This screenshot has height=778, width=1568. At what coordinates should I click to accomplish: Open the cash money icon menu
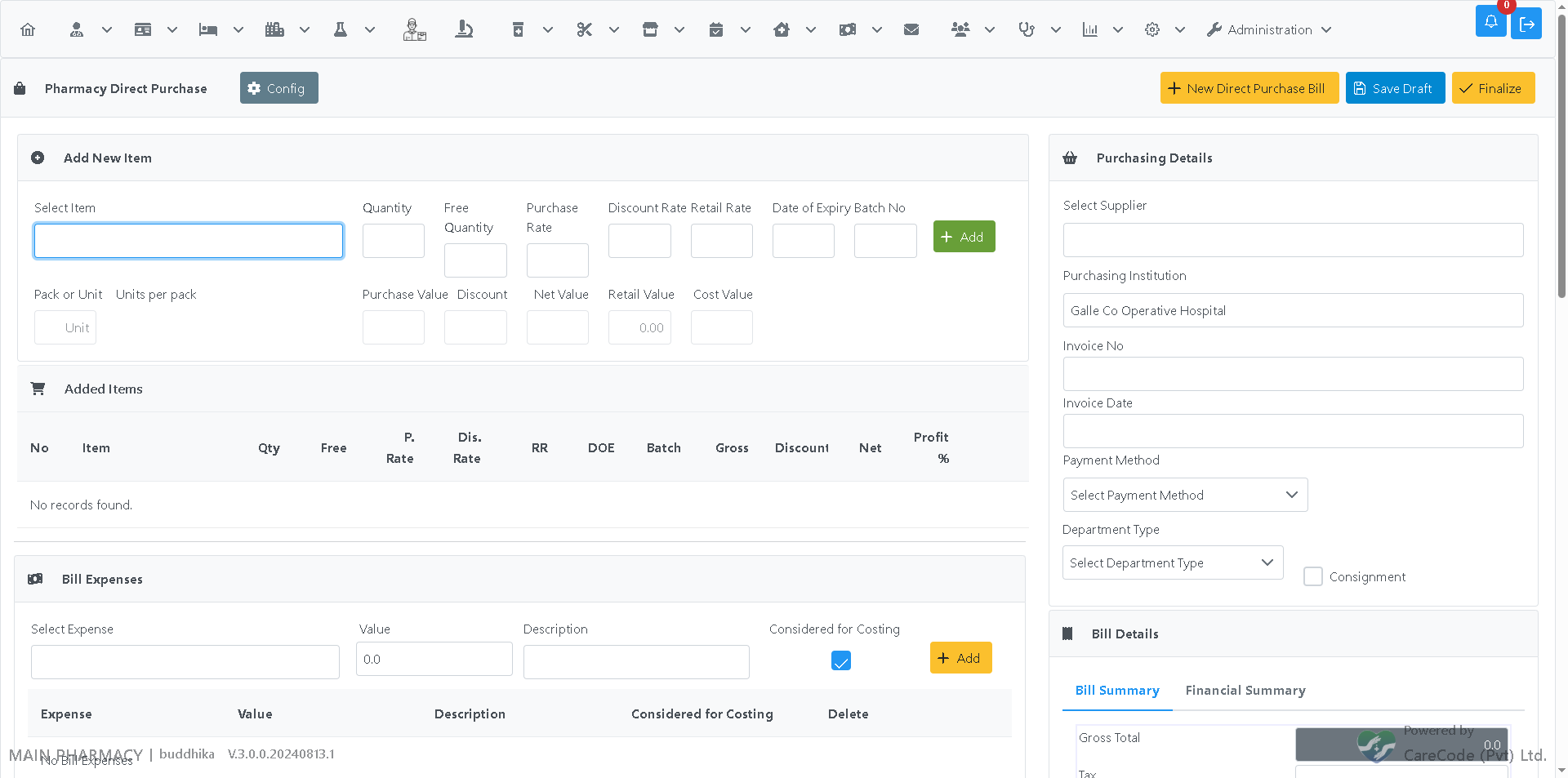coord(848,29)
